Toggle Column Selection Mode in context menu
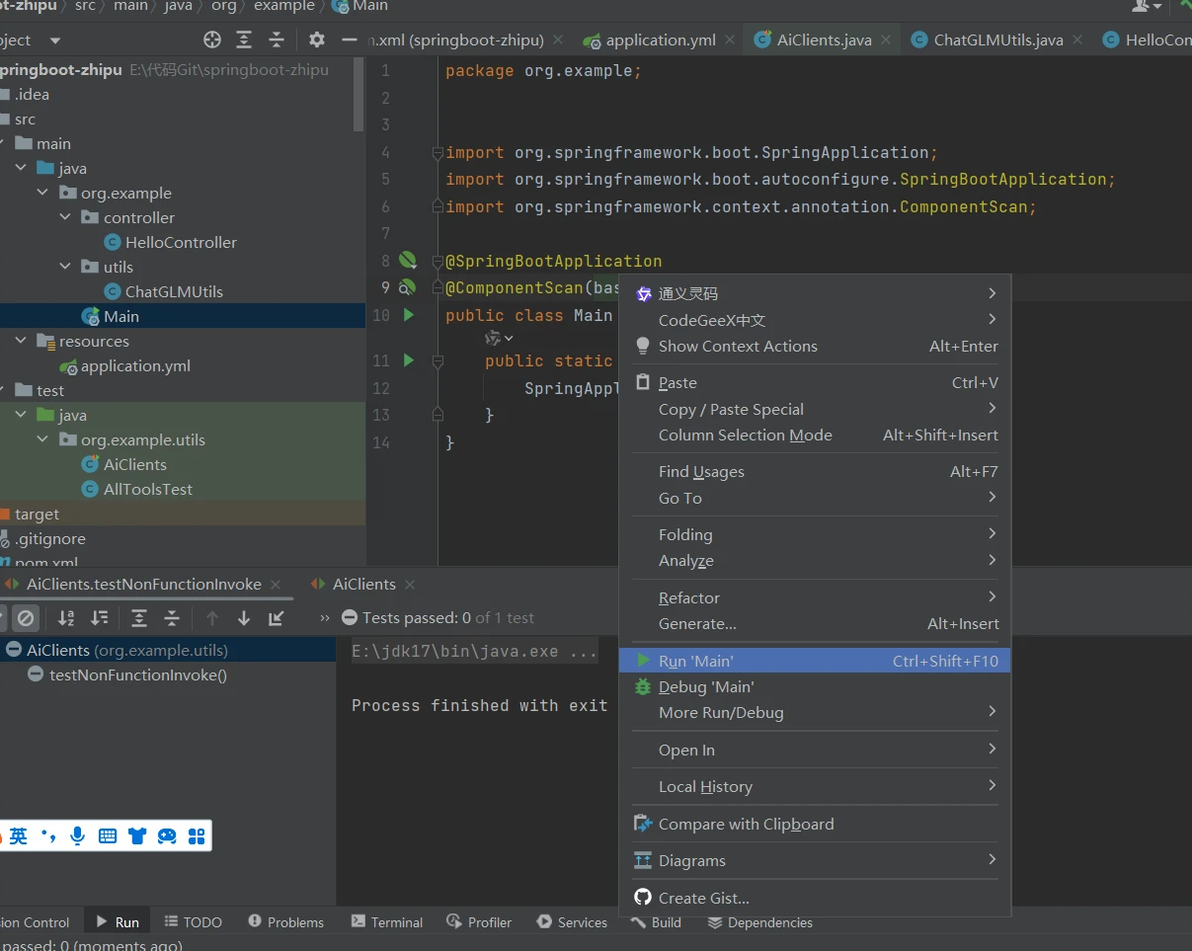 click(x=745, y=435)
